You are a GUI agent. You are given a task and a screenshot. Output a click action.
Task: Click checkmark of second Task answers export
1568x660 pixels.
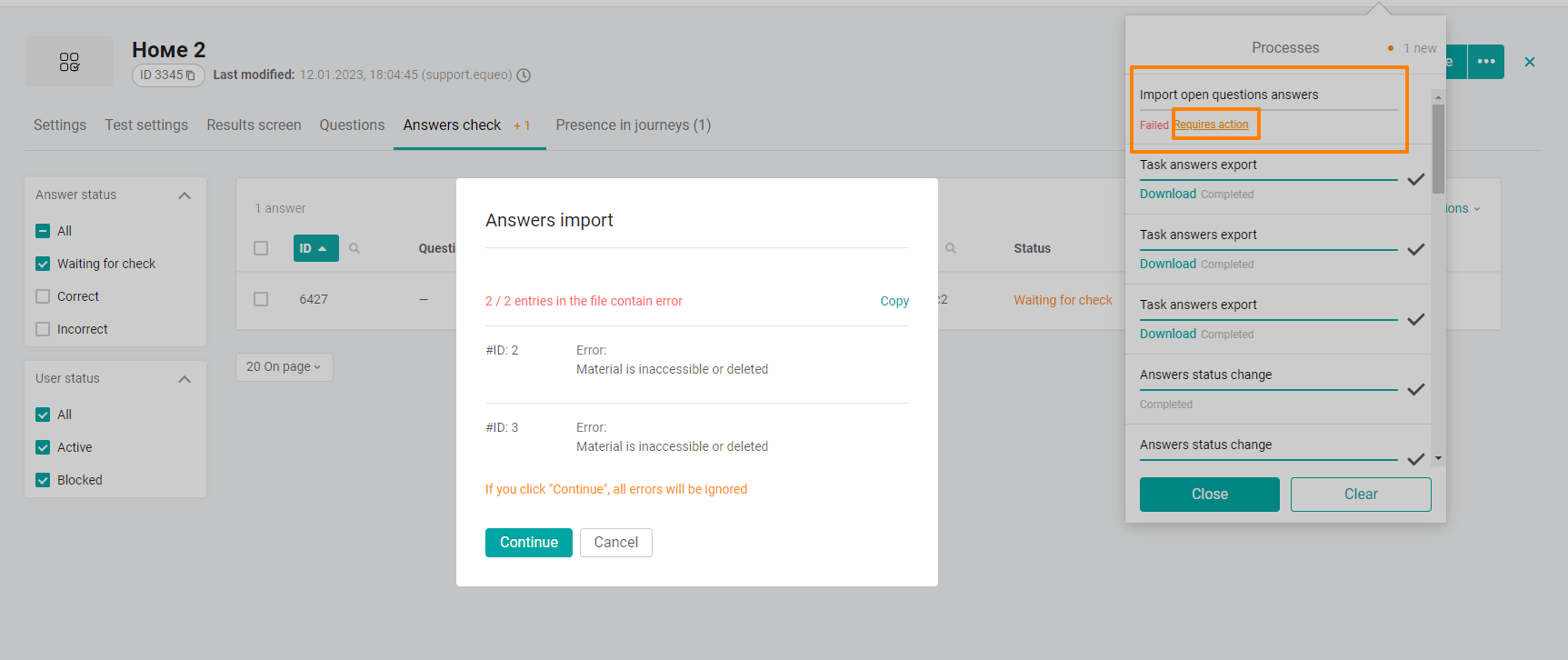(1416, 249)
